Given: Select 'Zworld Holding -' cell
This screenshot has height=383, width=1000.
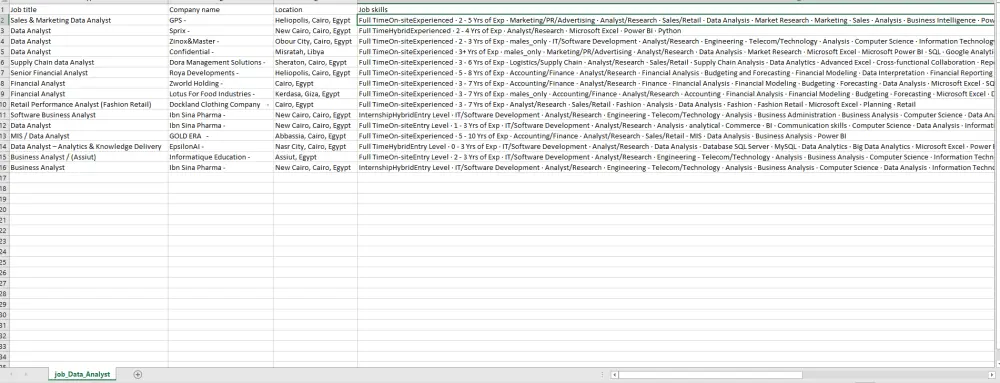Looking at the screenshot, I should (x=221, y=83).
